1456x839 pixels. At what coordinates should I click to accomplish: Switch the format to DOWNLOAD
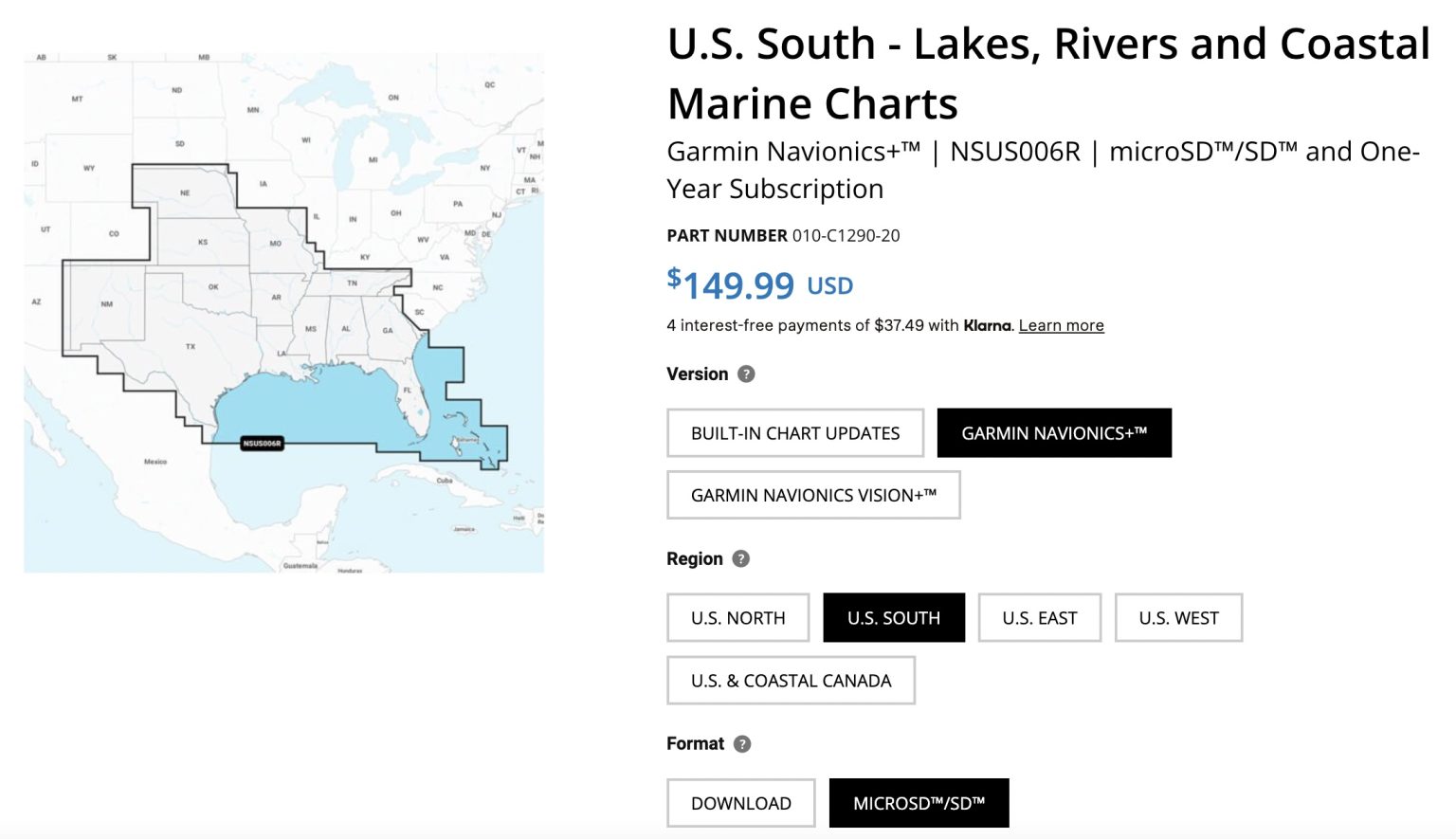point(740,802)
